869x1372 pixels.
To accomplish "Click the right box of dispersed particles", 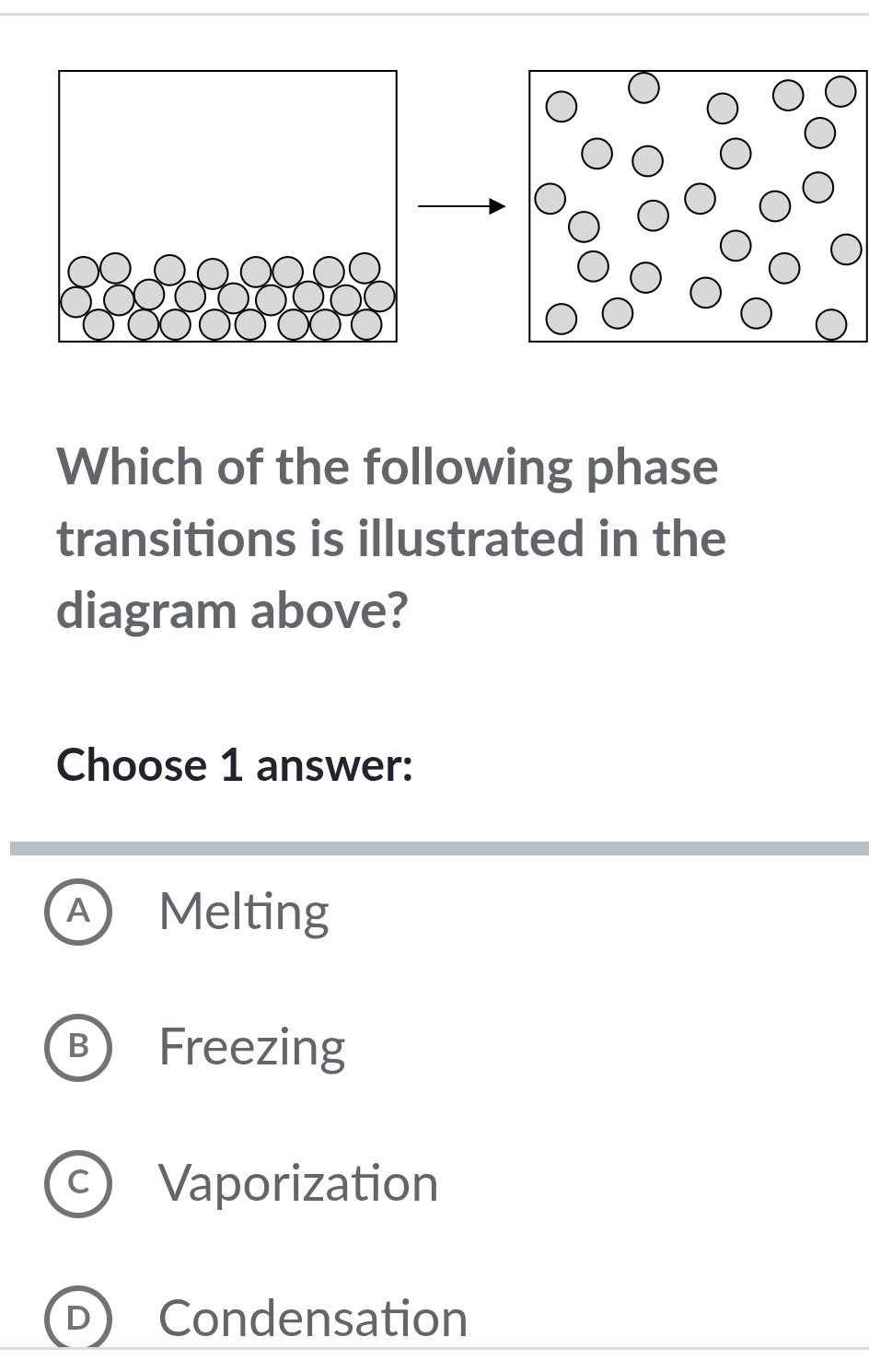I will [x=698, y=205].
